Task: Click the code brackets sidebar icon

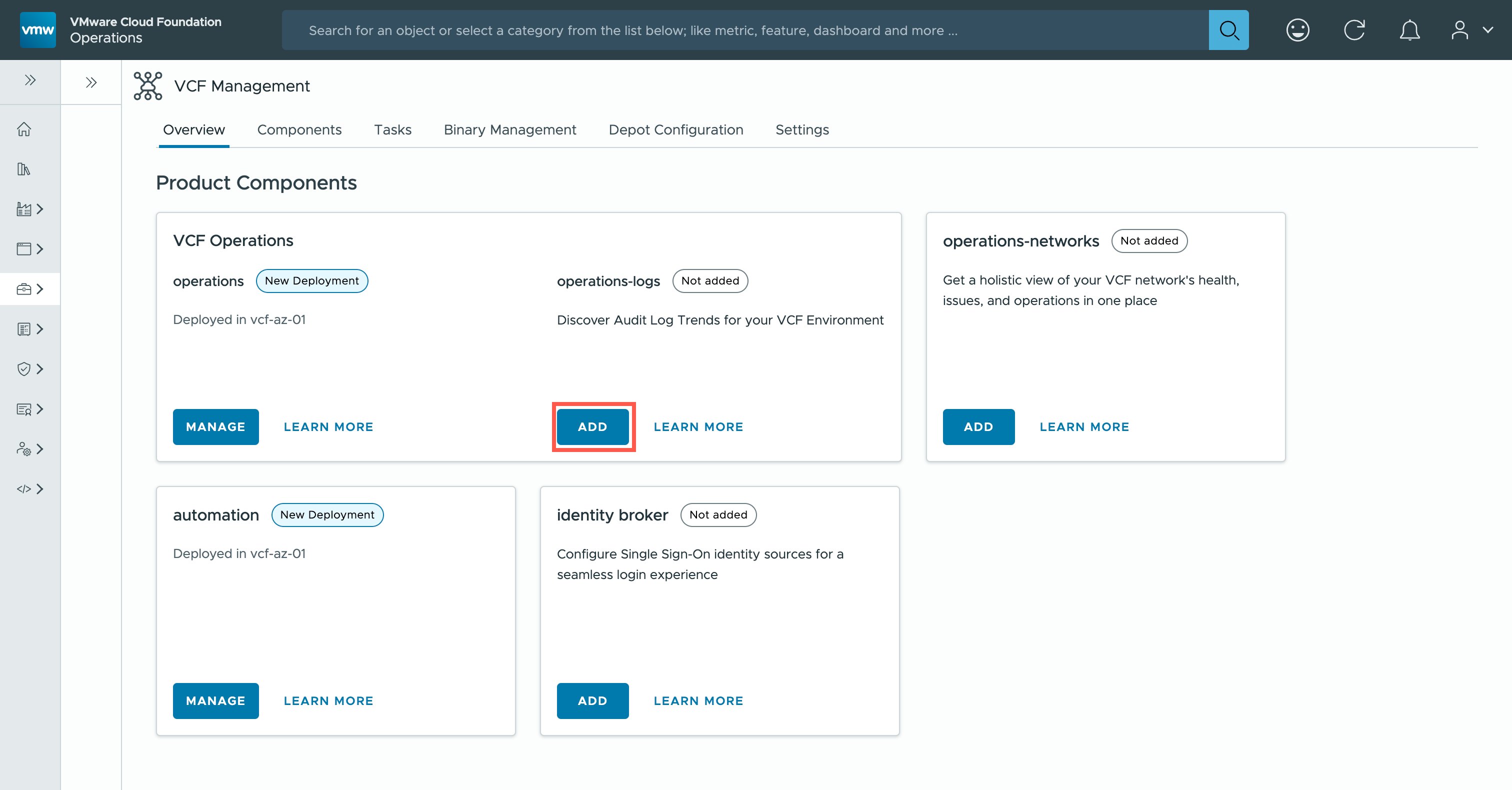Action: pyautogui.click(x=24, y=489)
